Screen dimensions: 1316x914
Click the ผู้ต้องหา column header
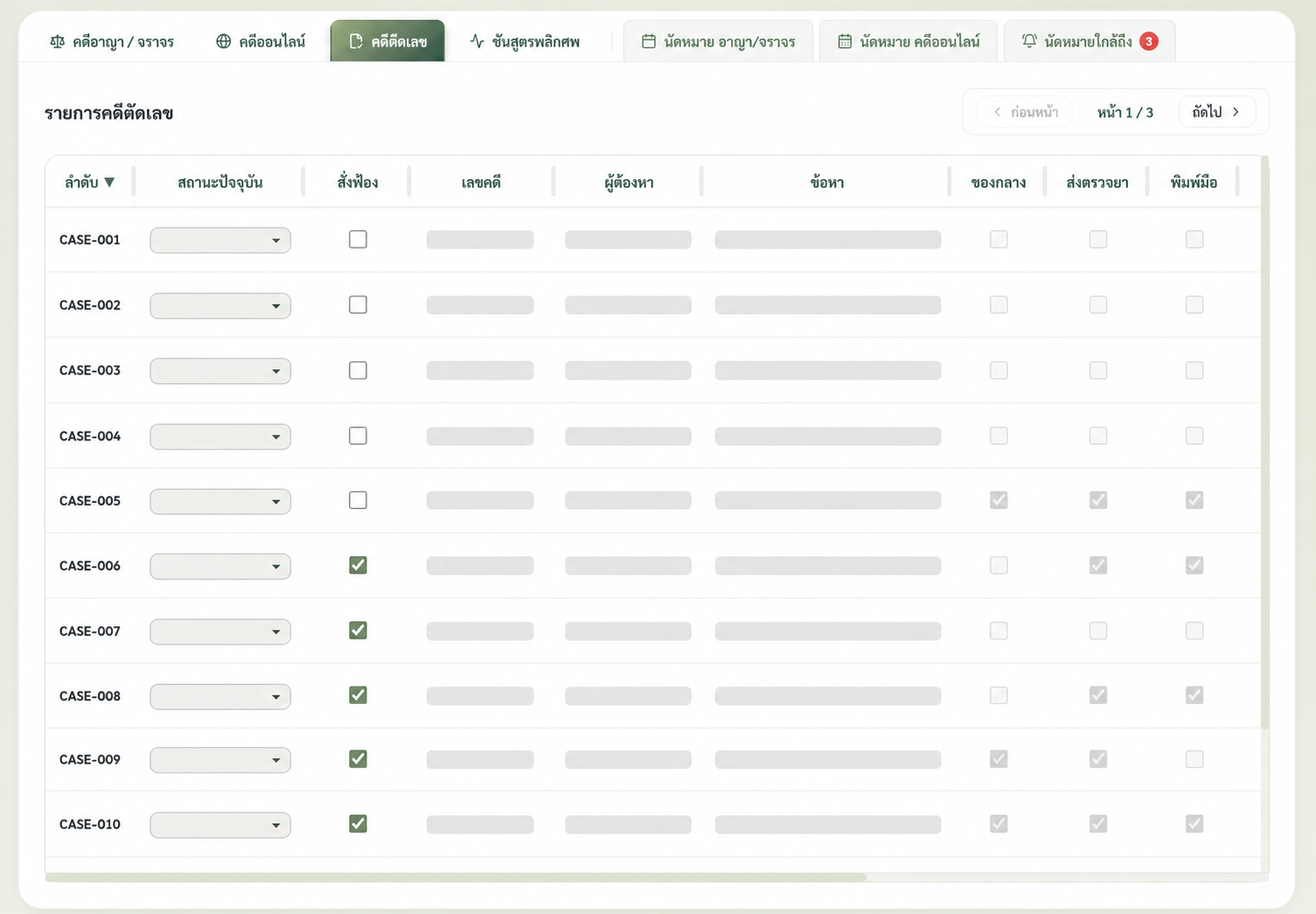click(x=629, y=182)
